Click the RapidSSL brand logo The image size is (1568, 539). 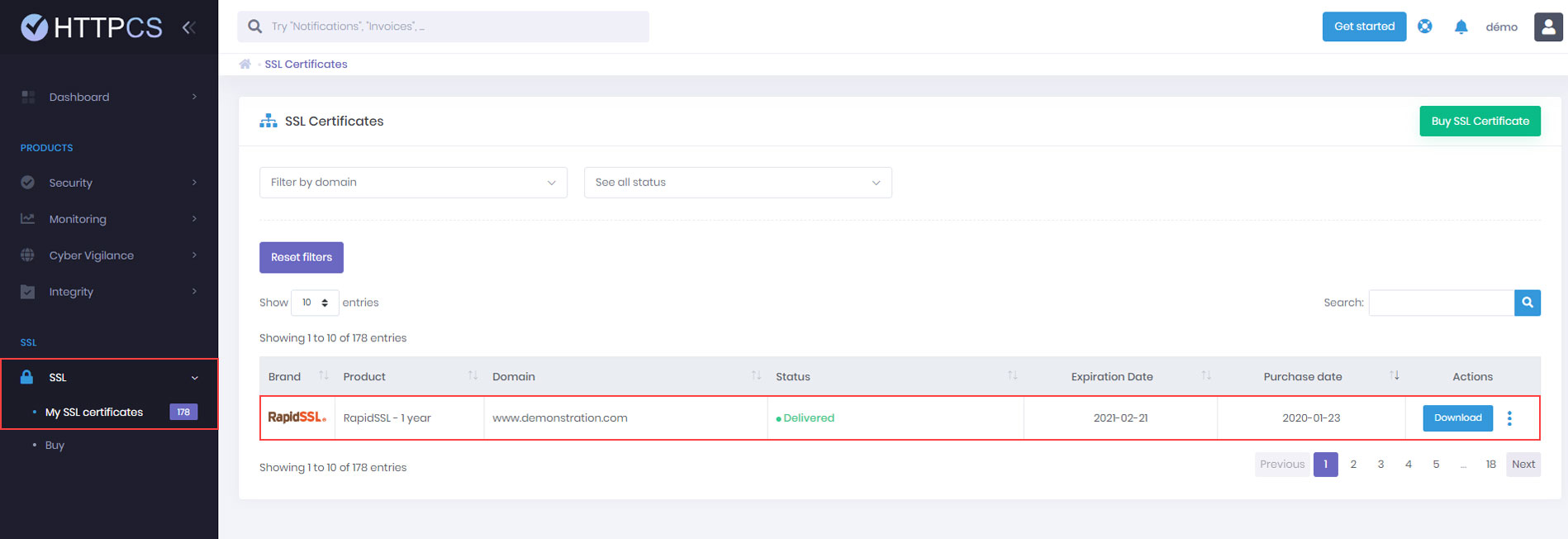pos(297,417)
